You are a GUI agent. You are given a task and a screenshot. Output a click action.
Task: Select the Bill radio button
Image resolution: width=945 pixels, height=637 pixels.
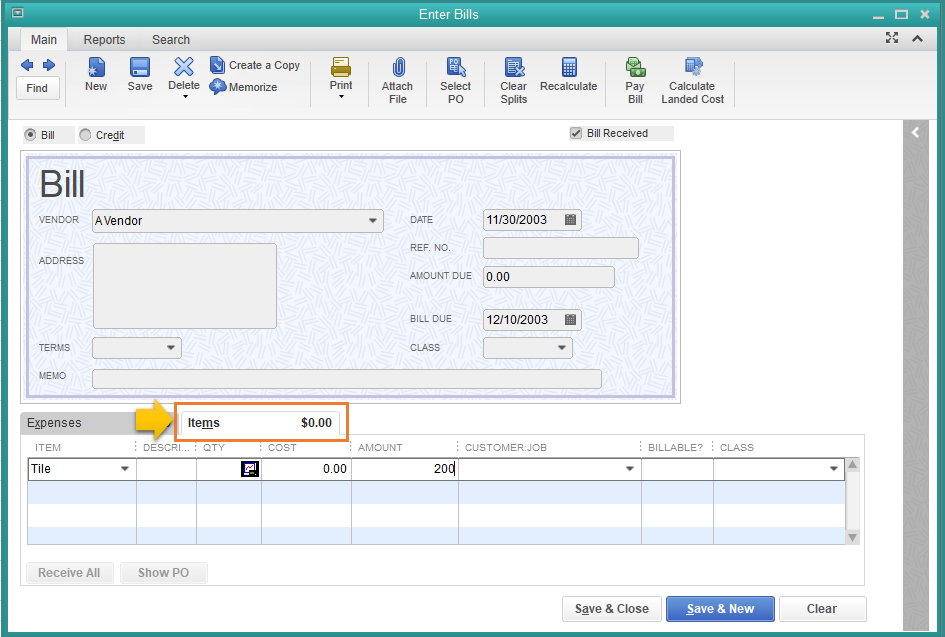tap(30, 135)
